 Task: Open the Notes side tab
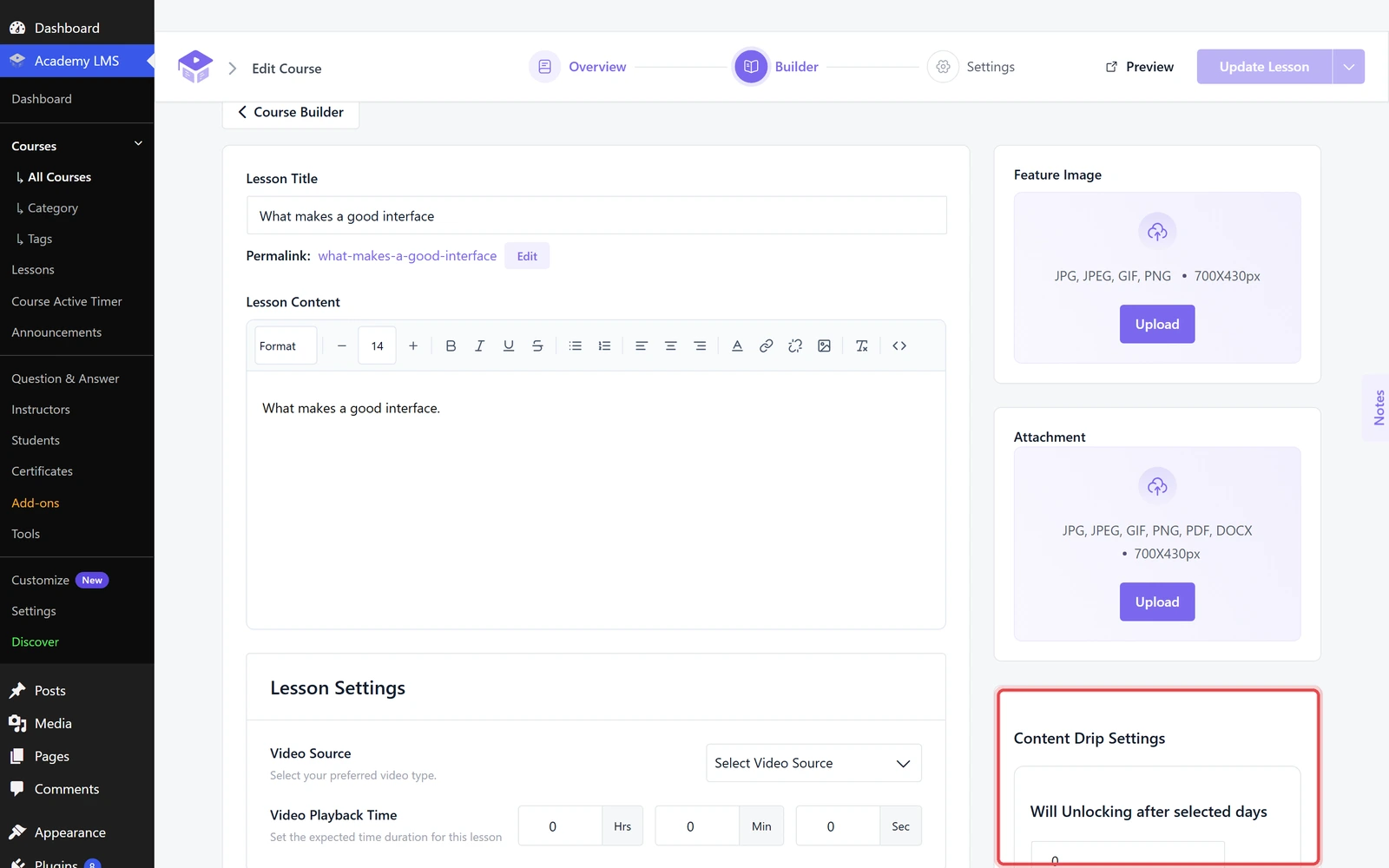click(1378, 408)
